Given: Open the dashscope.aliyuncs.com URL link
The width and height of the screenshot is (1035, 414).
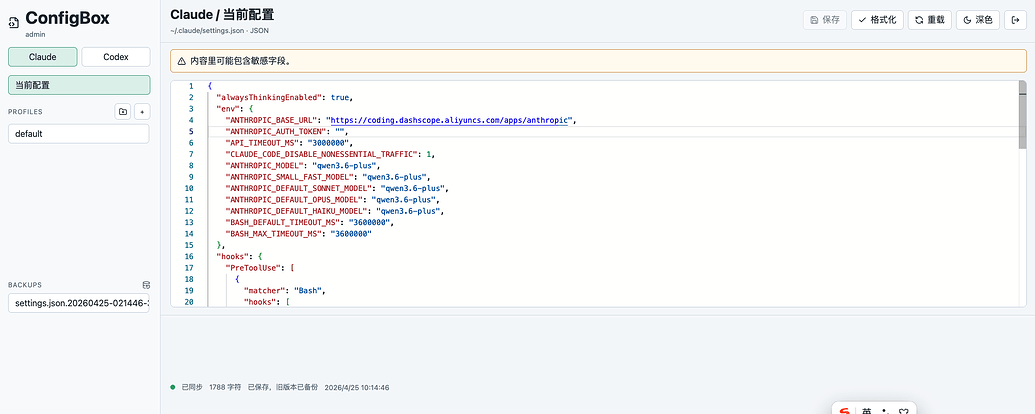Looking at the screenshot, I should pyautogui.click(x=449, y=120).
